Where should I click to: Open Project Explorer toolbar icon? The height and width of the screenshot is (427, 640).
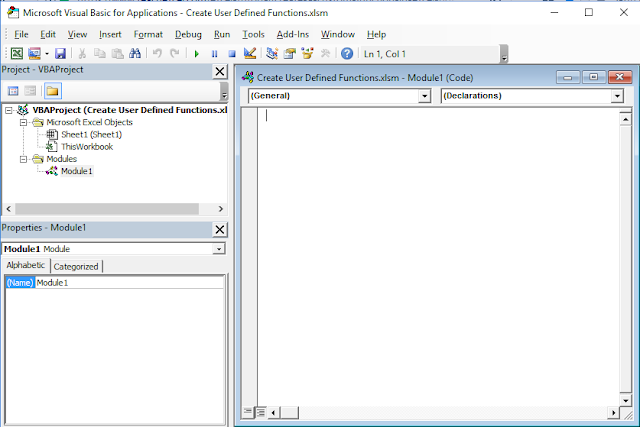272,53
